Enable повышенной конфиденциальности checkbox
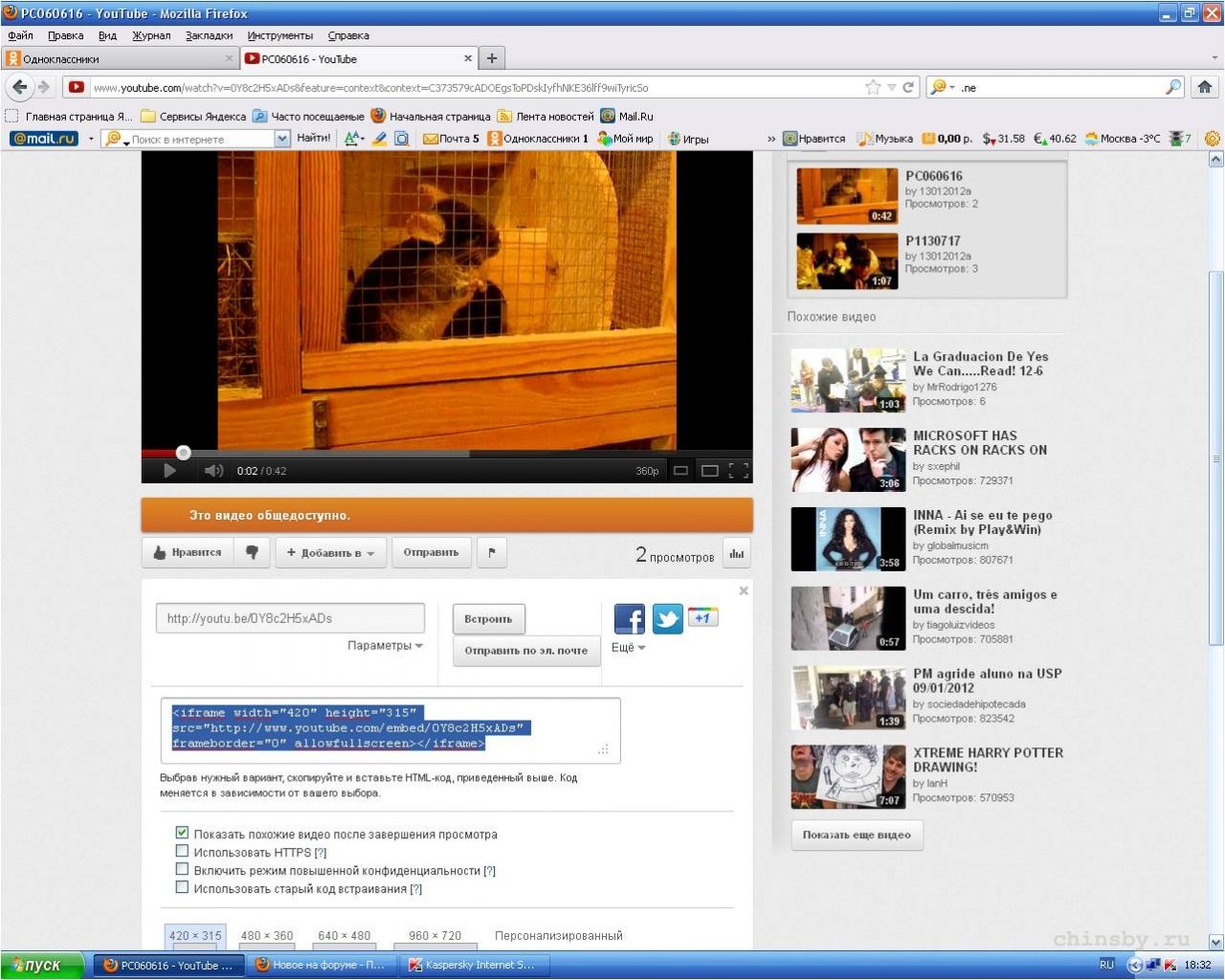This screenshot has width=1225, height=980. 182,869
